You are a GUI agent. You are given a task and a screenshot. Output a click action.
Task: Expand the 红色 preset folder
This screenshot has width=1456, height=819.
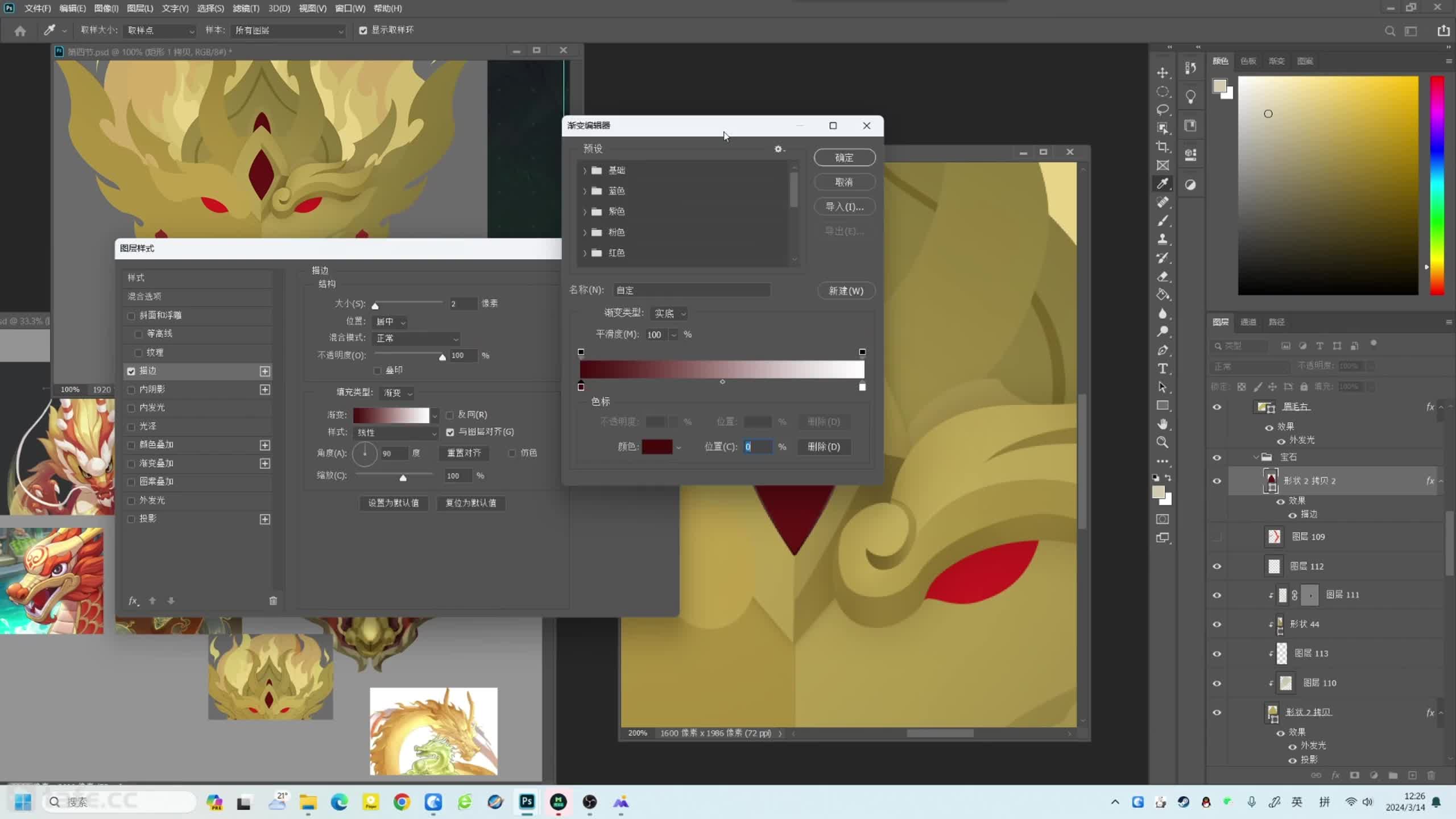[x=585, y=253]
